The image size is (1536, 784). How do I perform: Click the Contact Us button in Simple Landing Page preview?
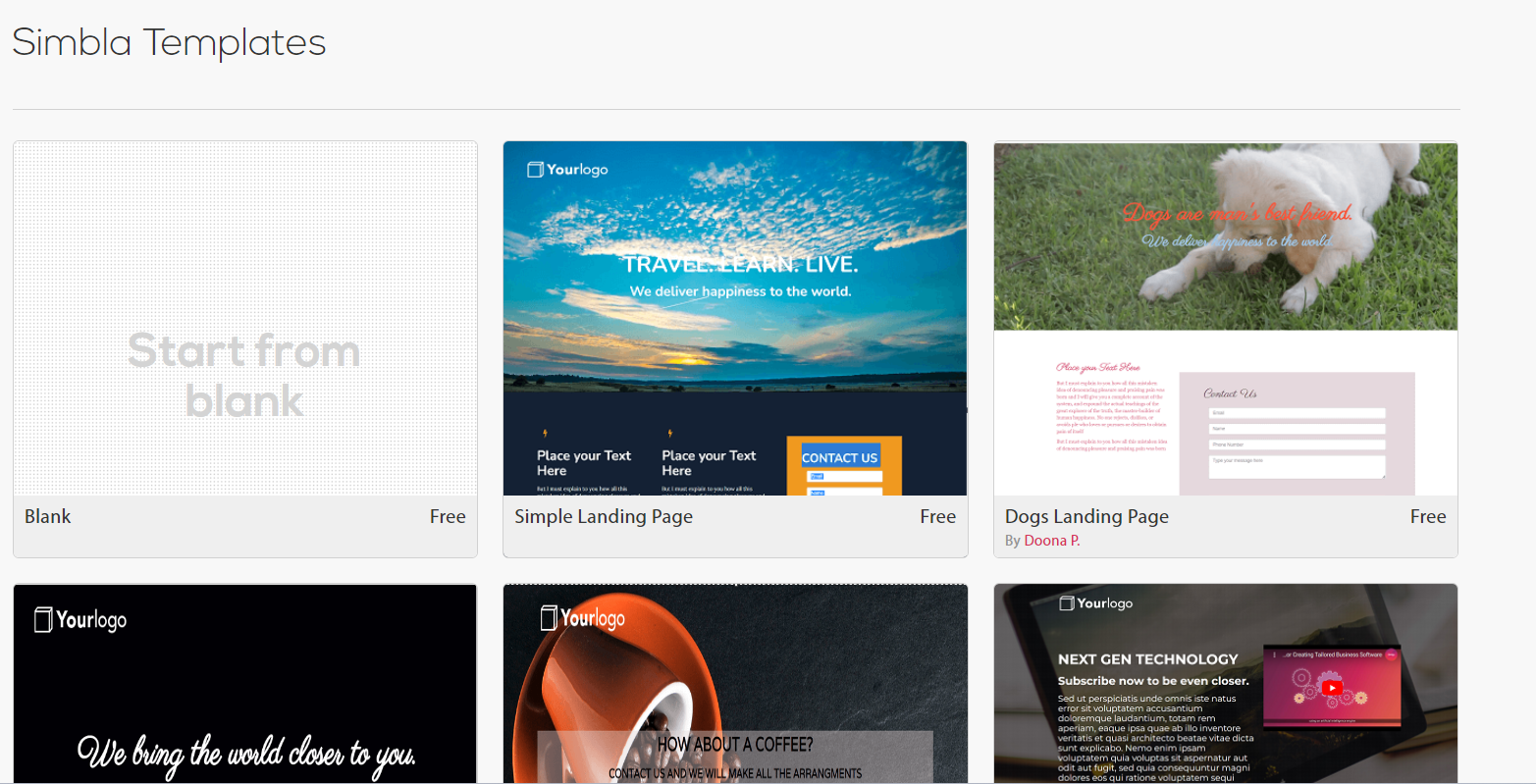pos(840,457)
